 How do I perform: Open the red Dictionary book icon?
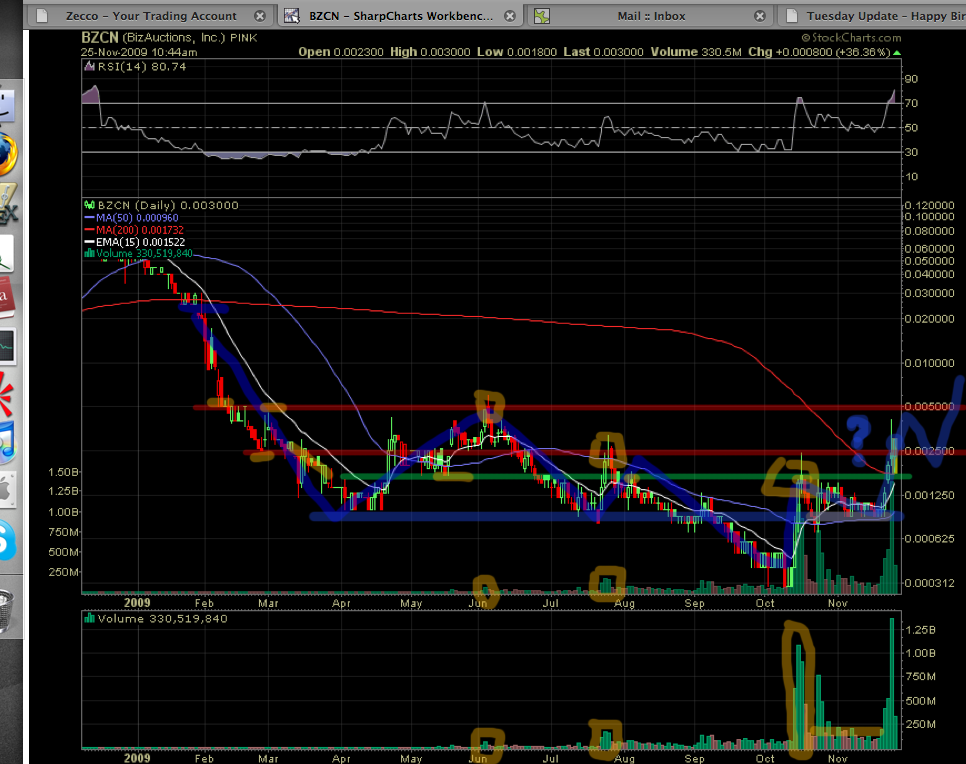(6, 297)
